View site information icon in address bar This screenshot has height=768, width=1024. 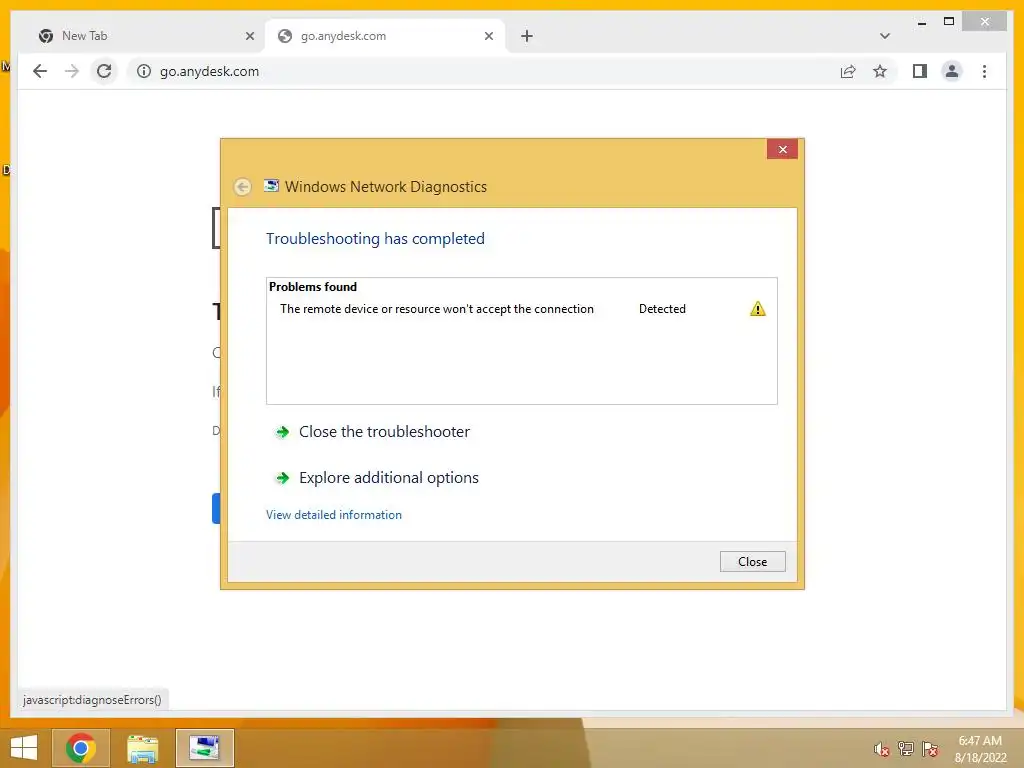coord(144,71)
